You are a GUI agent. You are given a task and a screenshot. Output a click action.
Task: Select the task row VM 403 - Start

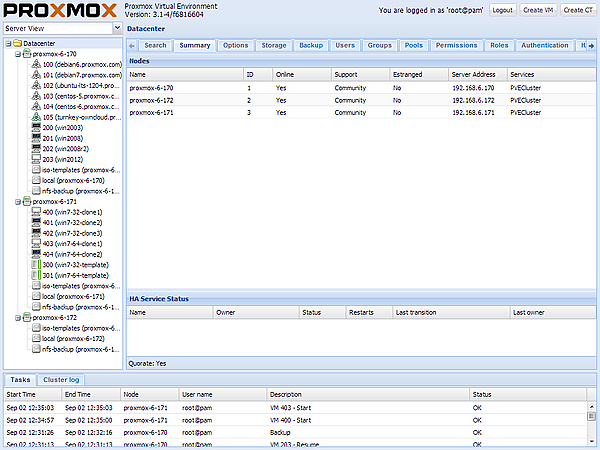295,408
